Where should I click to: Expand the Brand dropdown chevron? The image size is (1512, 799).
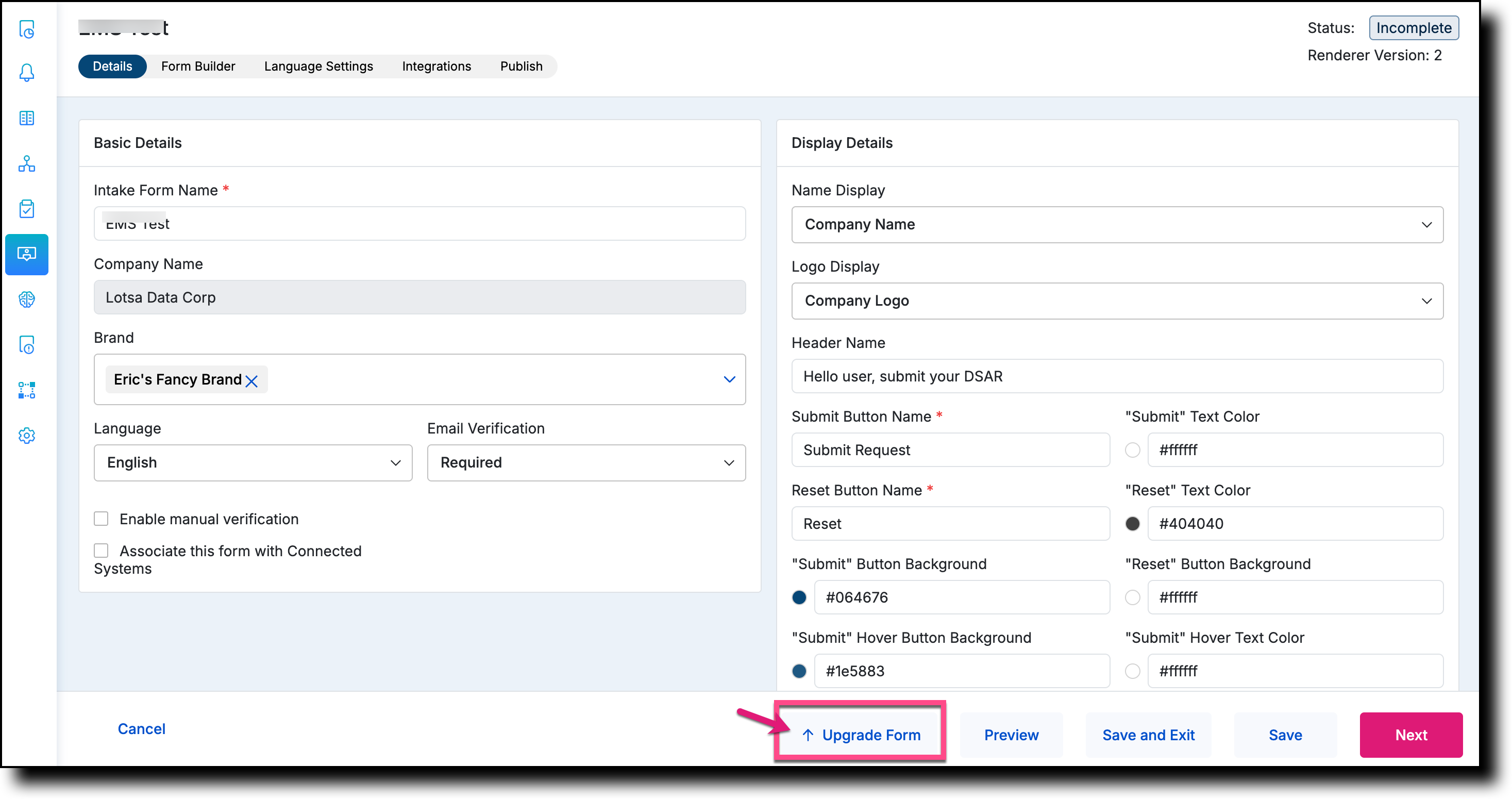point(729,379)
